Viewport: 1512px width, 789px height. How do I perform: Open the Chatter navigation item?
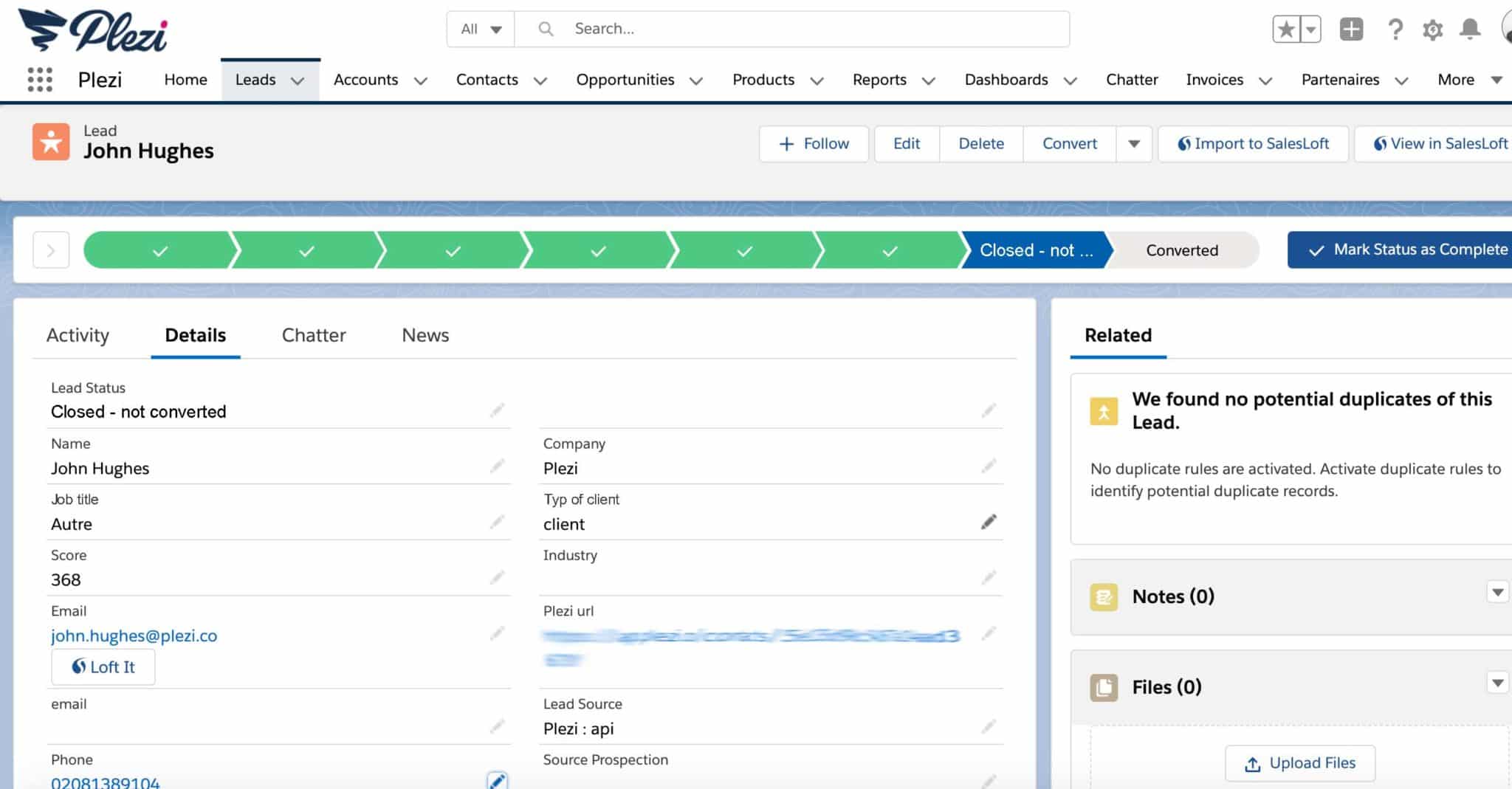coord(1132,80)
